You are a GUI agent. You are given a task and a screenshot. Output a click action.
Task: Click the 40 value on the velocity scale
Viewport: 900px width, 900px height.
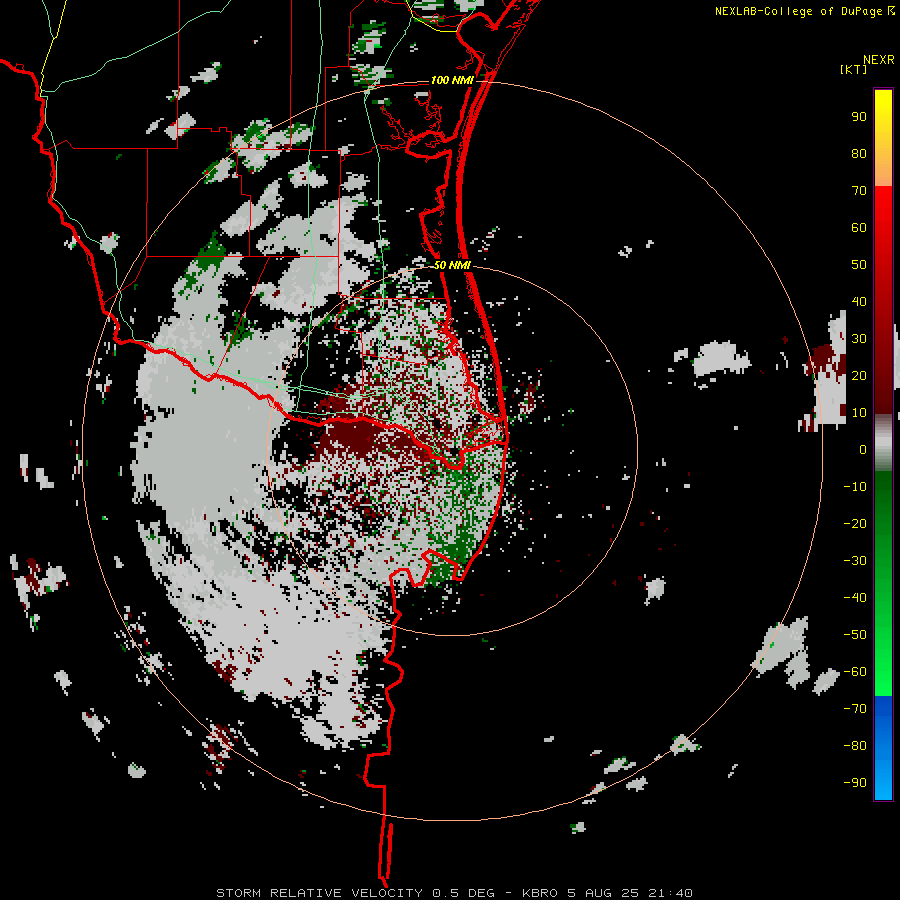(859, 301)
